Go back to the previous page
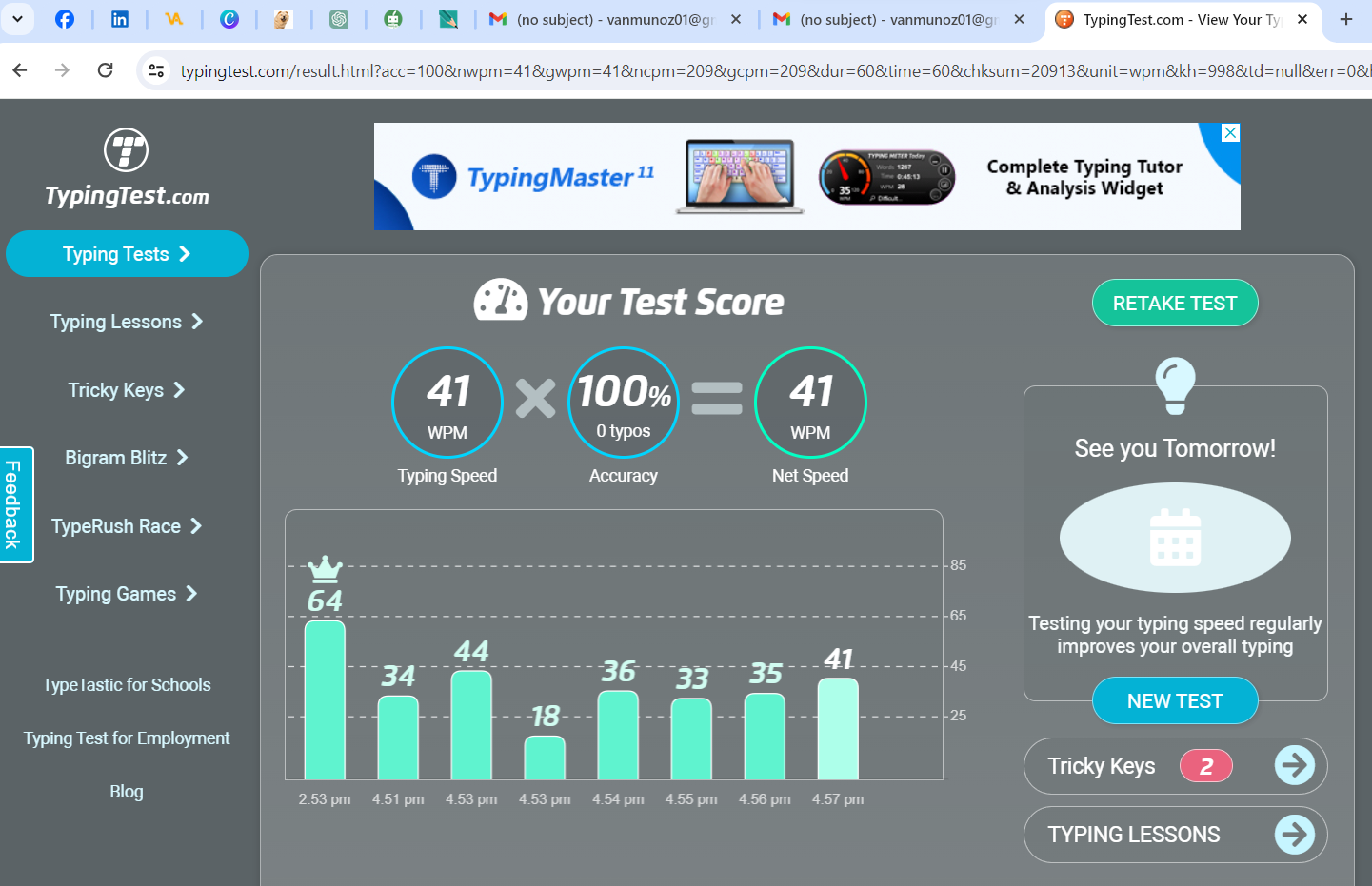 click(x=20, y=70)
